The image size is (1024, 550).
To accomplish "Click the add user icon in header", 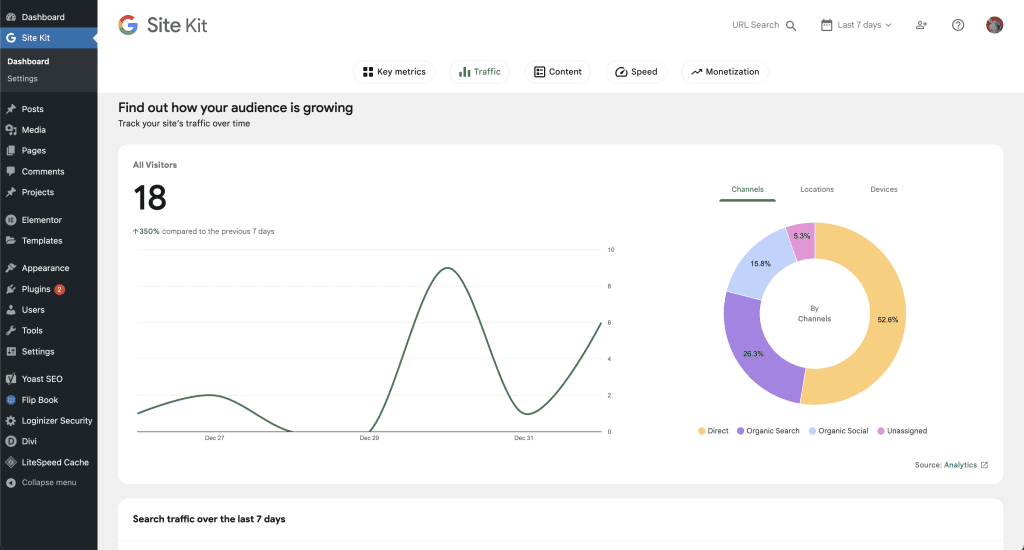I will click(x=921, y=25).
